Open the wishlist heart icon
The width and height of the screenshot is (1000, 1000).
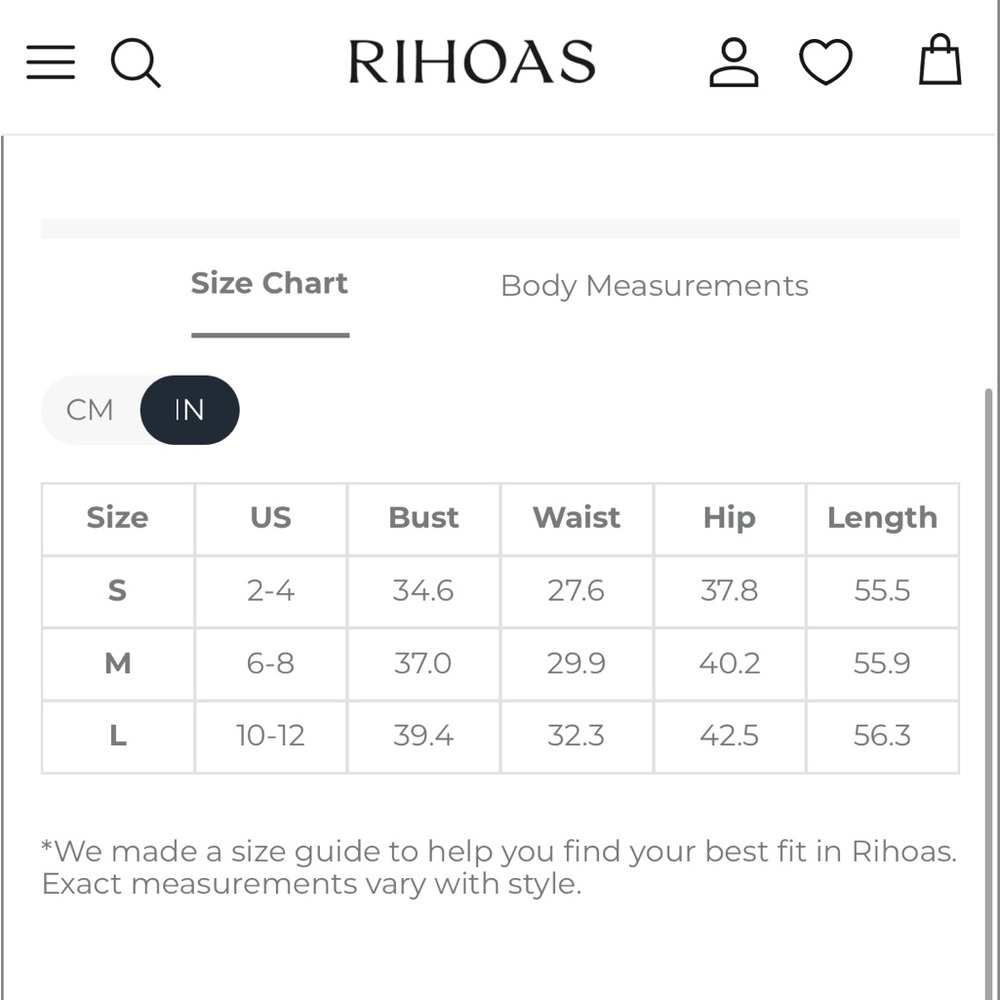[825, 62]
